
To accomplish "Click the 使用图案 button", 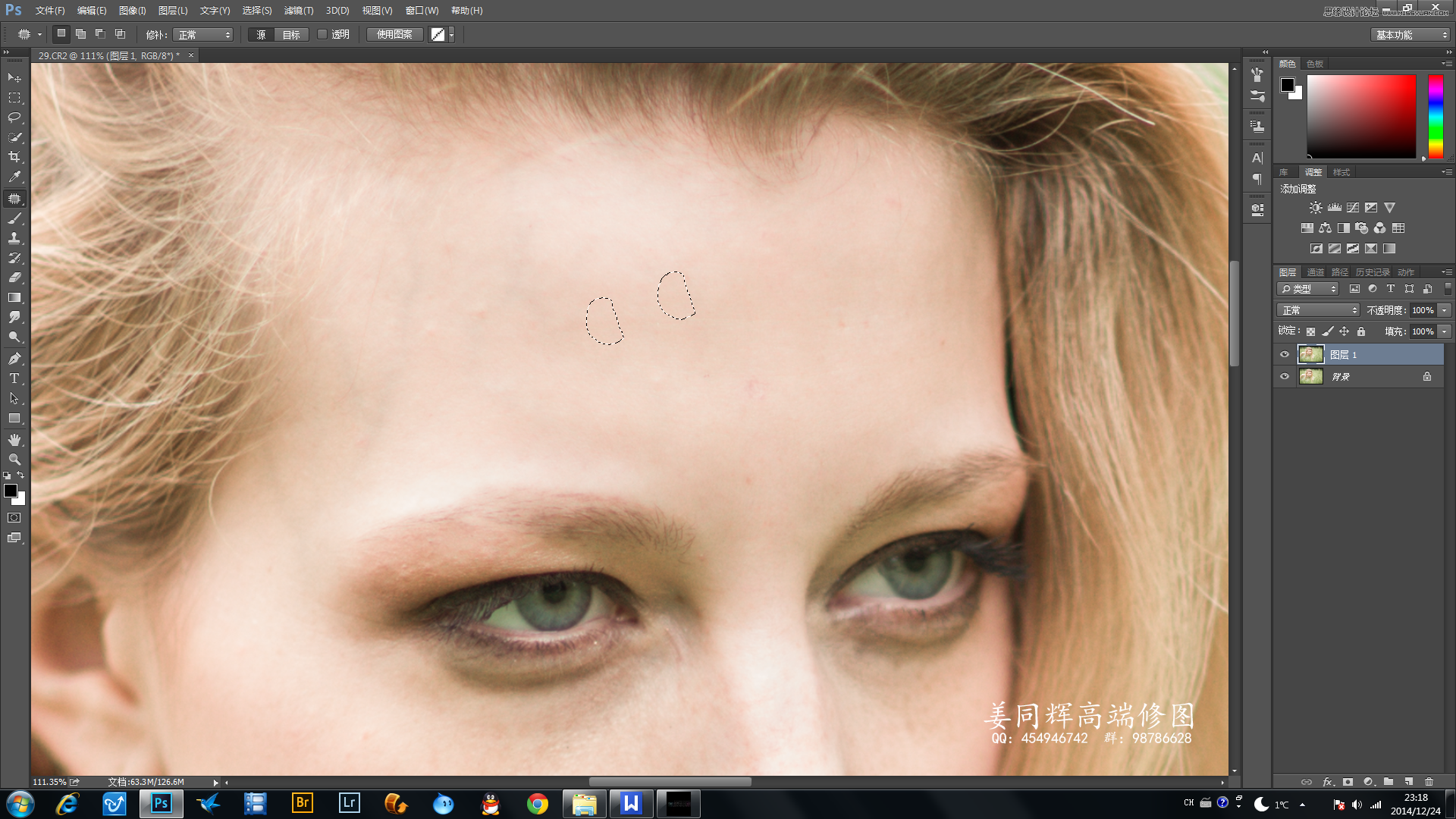I will (x=394, y=34).
